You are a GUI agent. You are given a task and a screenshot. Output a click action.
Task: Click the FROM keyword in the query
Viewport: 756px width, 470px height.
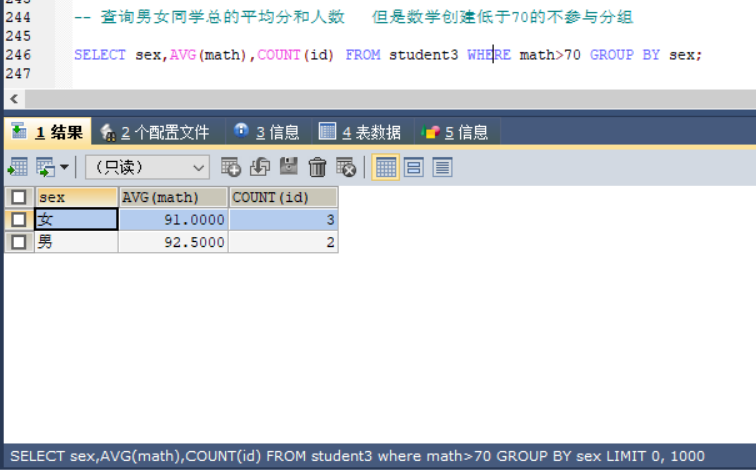(x=363, y=54)
